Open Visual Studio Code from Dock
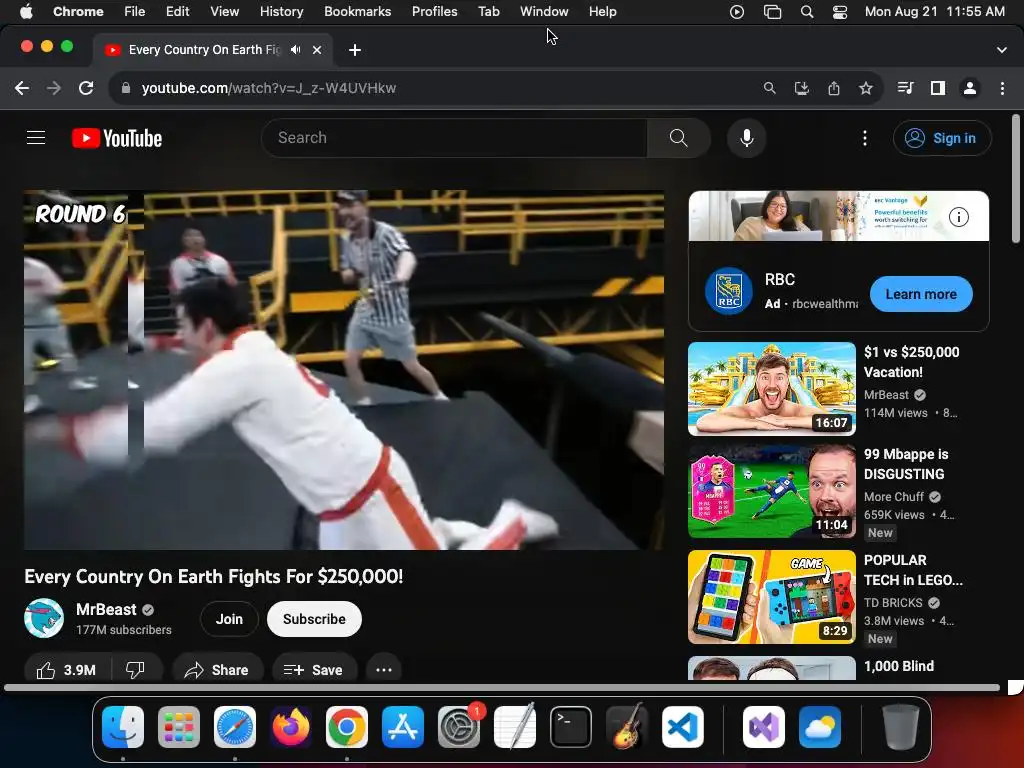 pyautogui.click(x=682, y=727)
